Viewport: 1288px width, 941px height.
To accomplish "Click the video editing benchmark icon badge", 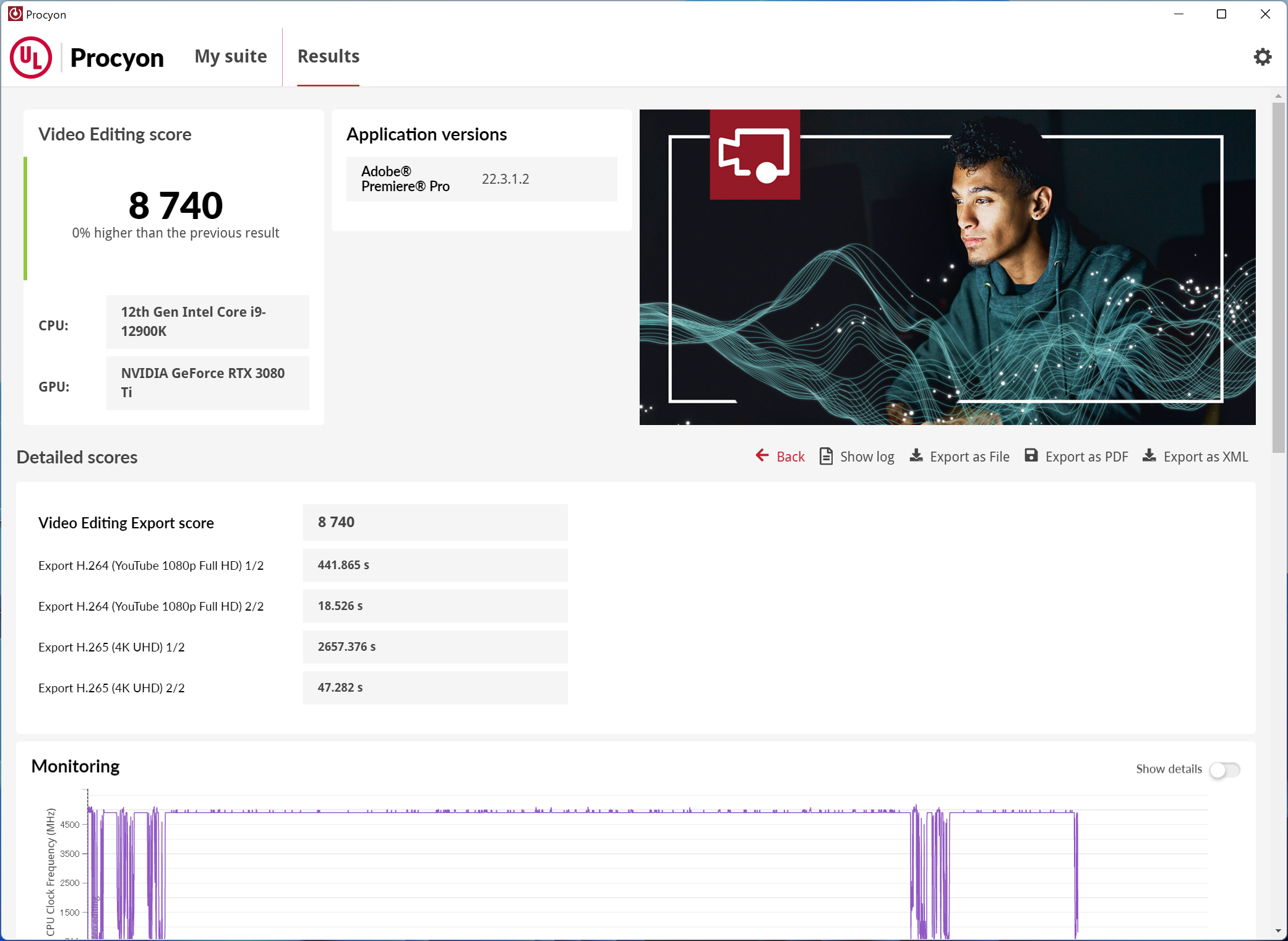I will click(x=755, y=155).
